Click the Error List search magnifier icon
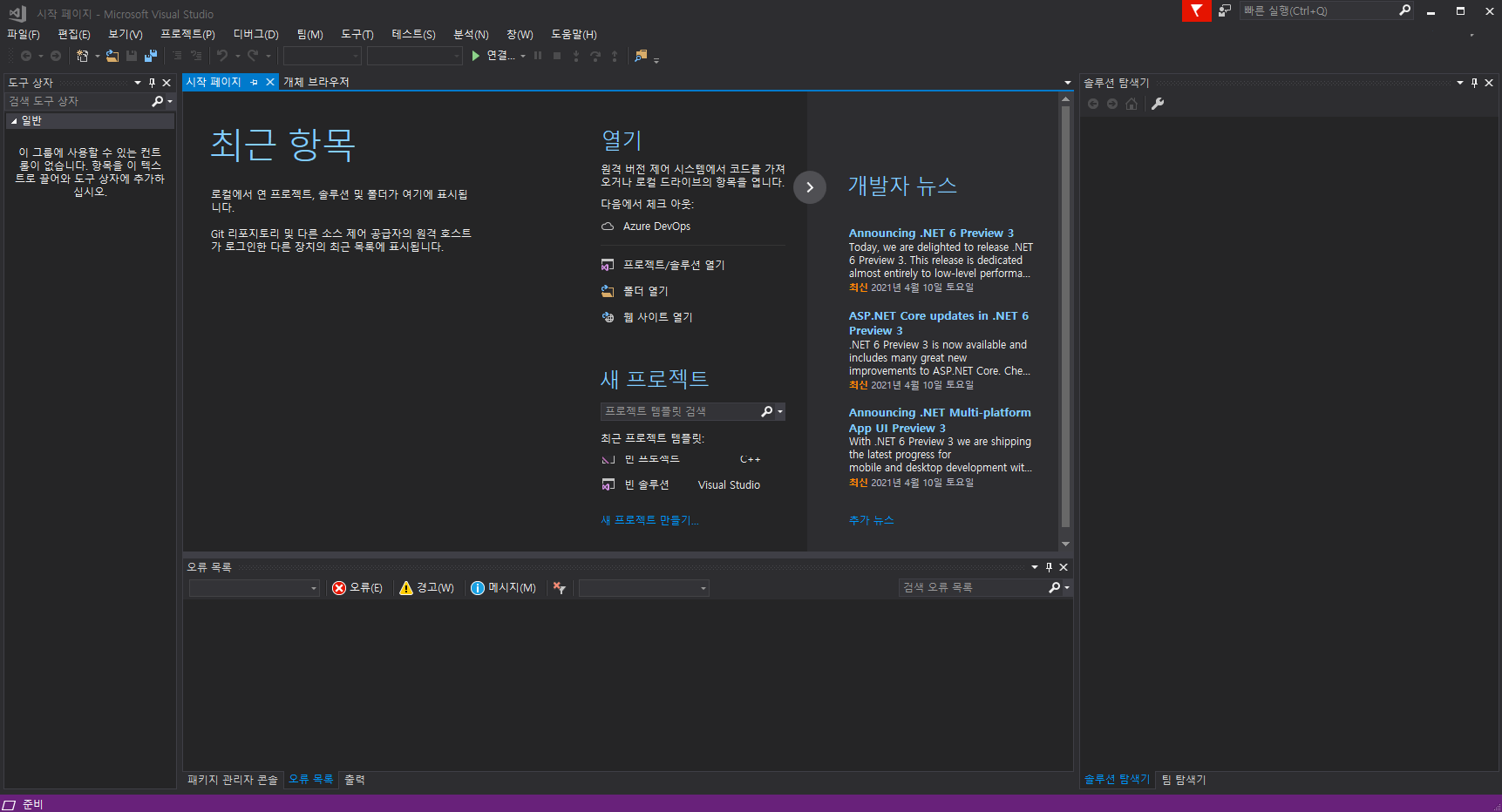The height and width of the screenshot is (812, 1502). (x=1055, y=588)
